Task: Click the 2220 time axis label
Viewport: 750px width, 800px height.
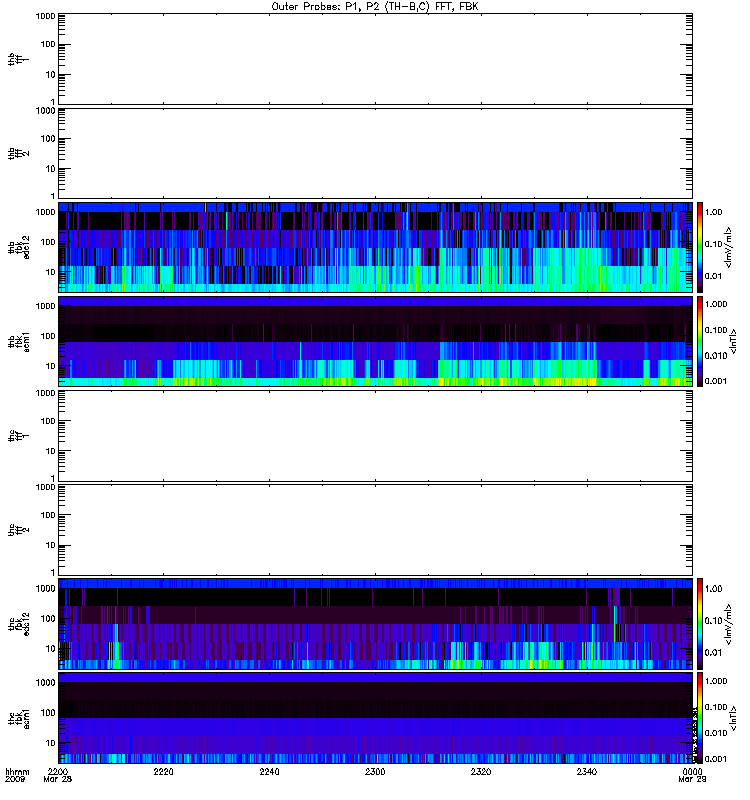Action: point(163,771)
